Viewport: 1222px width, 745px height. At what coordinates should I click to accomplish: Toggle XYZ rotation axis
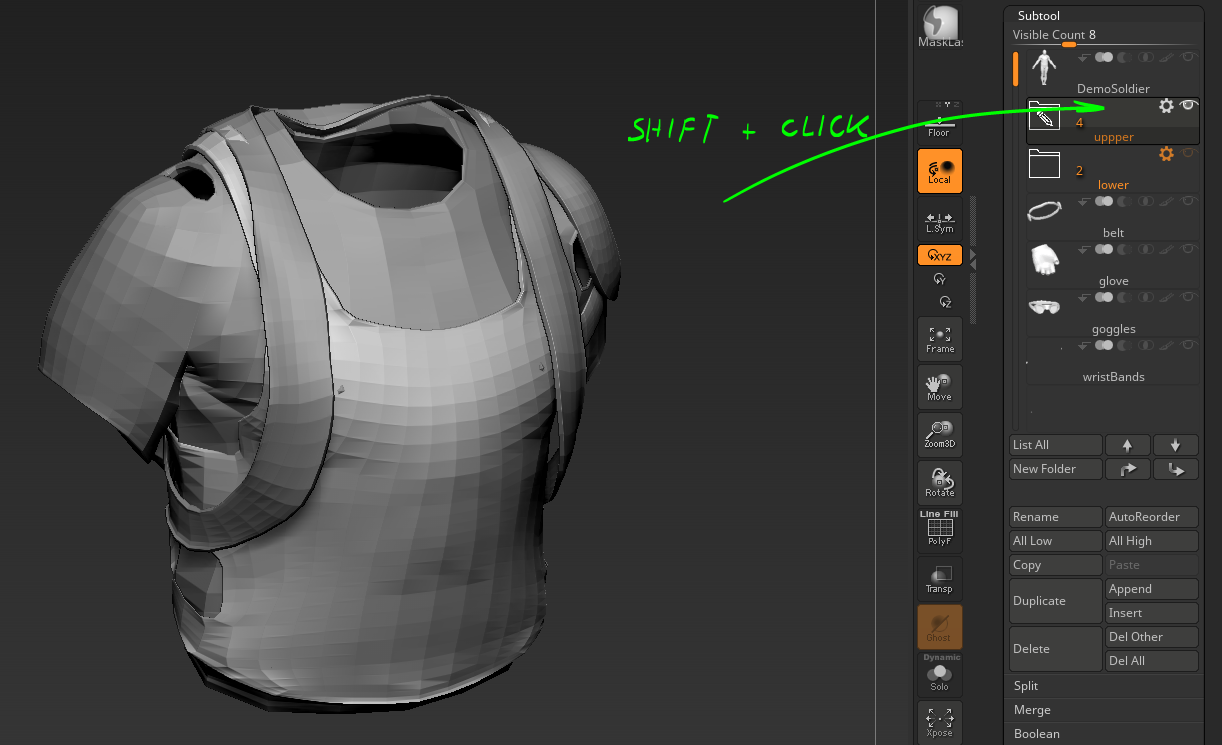939,256
